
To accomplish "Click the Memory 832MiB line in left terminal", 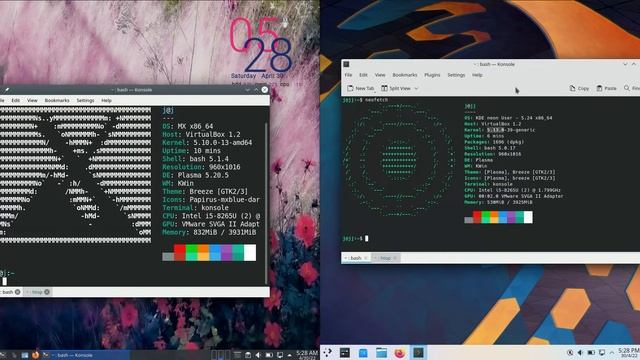I will point(209,232).
